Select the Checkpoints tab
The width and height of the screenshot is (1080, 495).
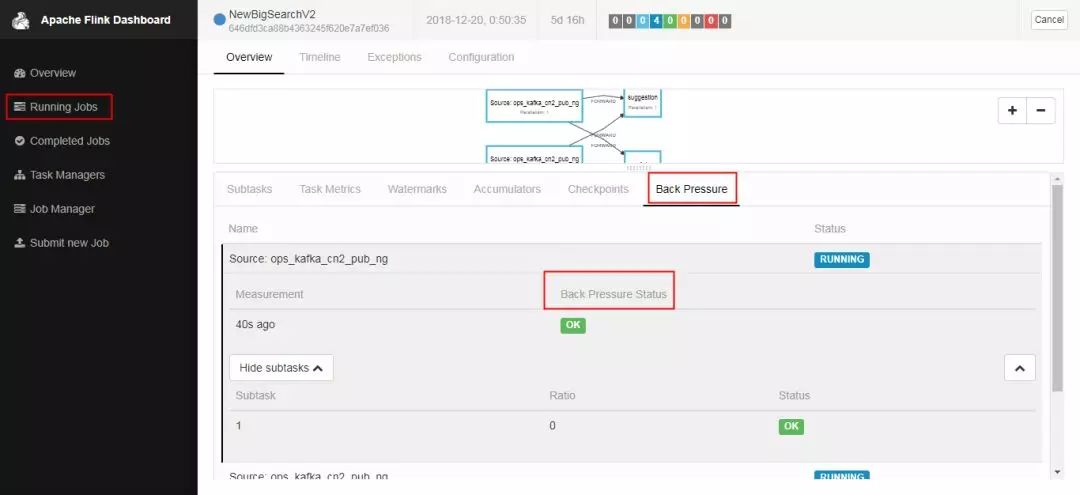[x=599, y=189]
